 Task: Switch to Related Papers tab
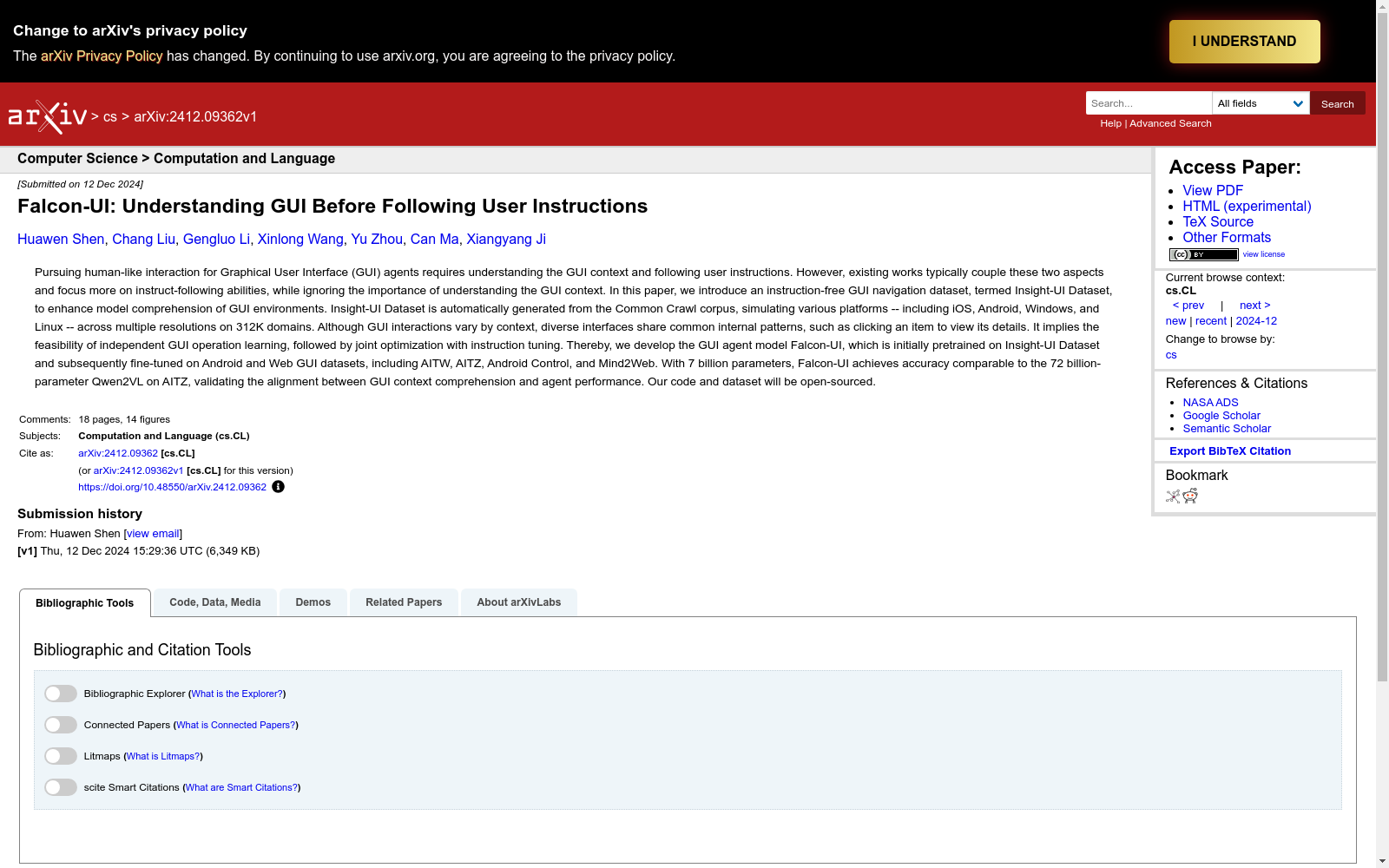pyautogui.click(x=404, y=602)
